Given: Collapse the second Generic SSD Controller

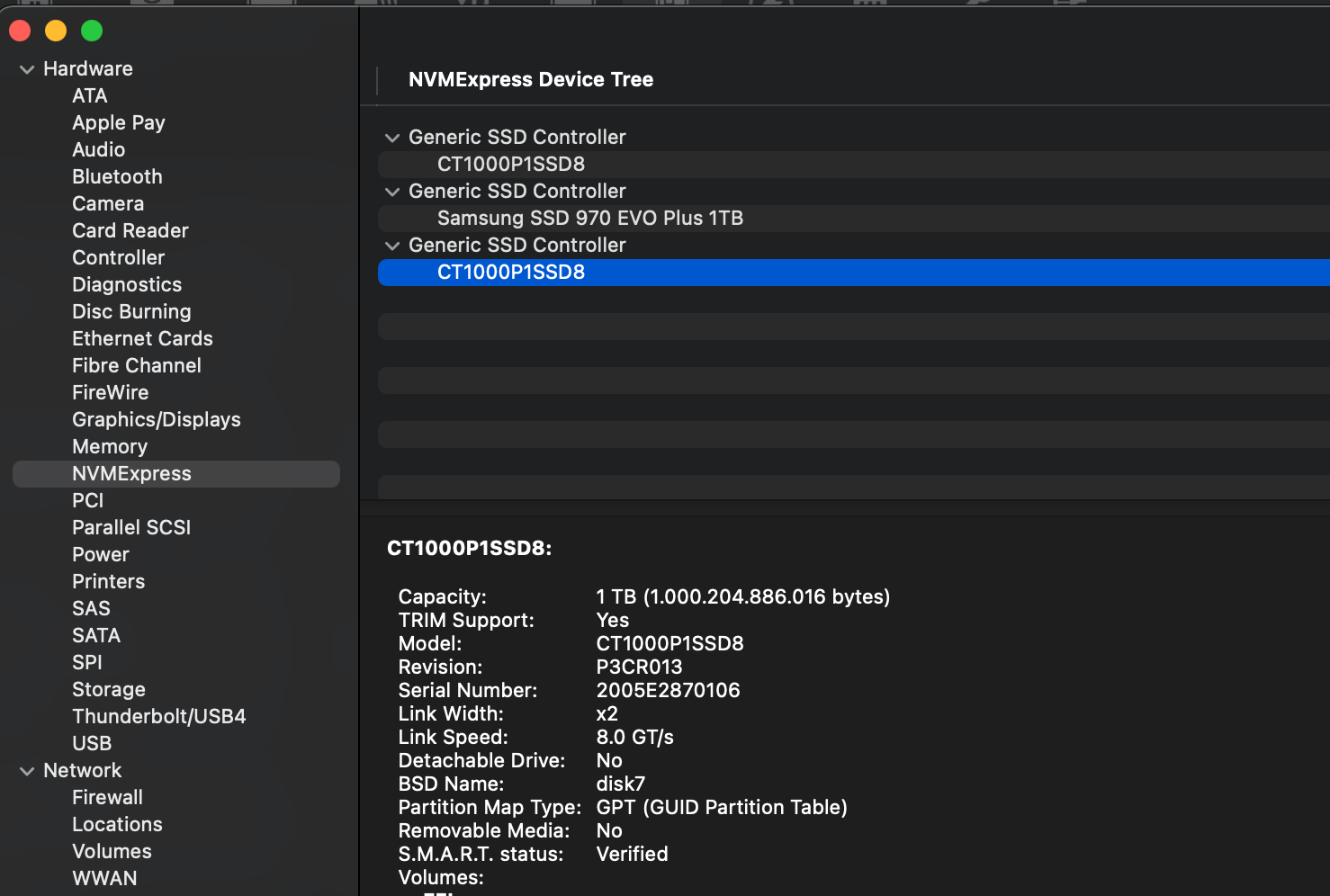Looking at the screenshot, I should [x=392, y=192].
